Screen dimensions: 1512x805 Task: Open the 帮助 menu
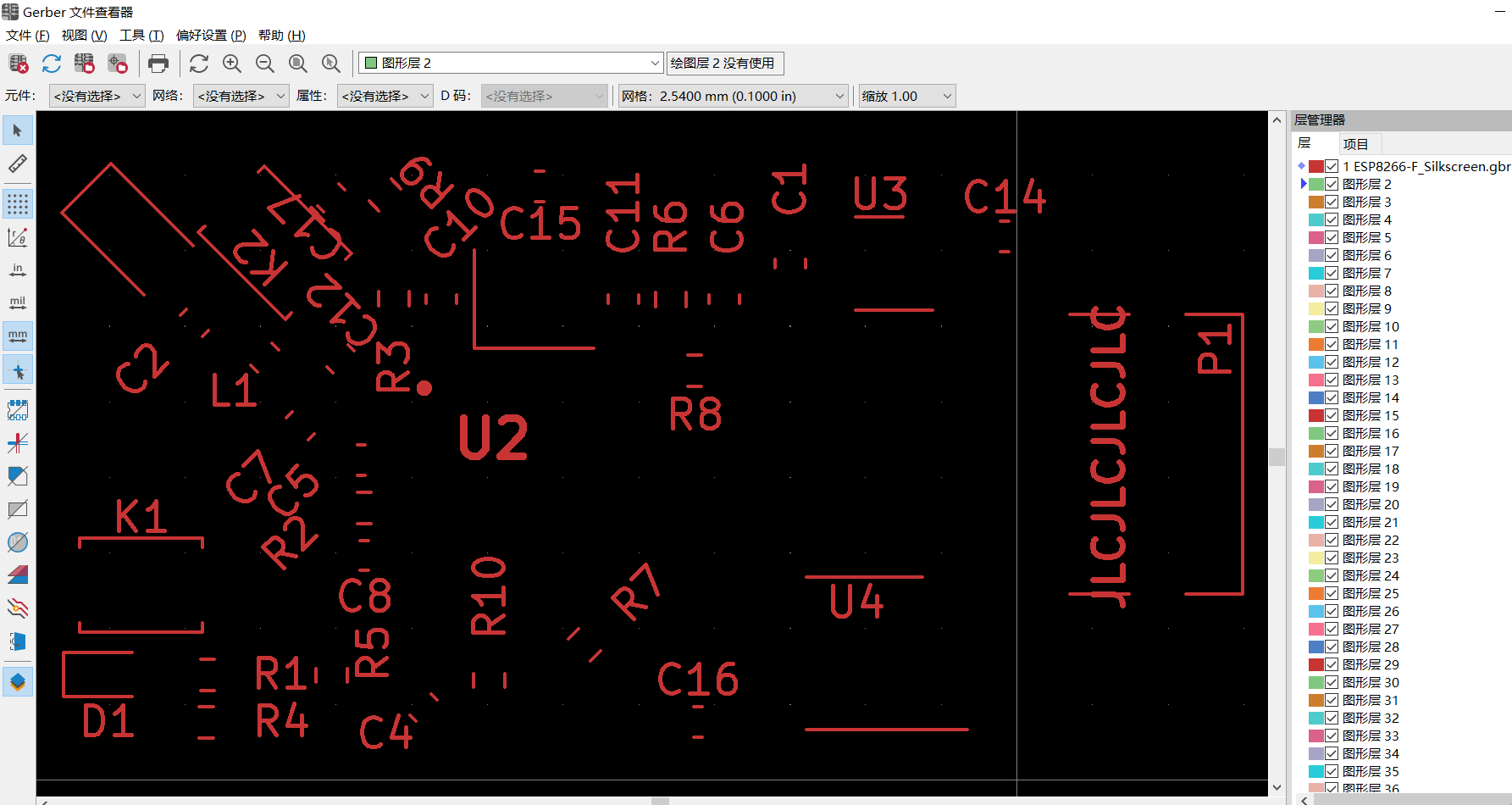click(x=282, y=35)
